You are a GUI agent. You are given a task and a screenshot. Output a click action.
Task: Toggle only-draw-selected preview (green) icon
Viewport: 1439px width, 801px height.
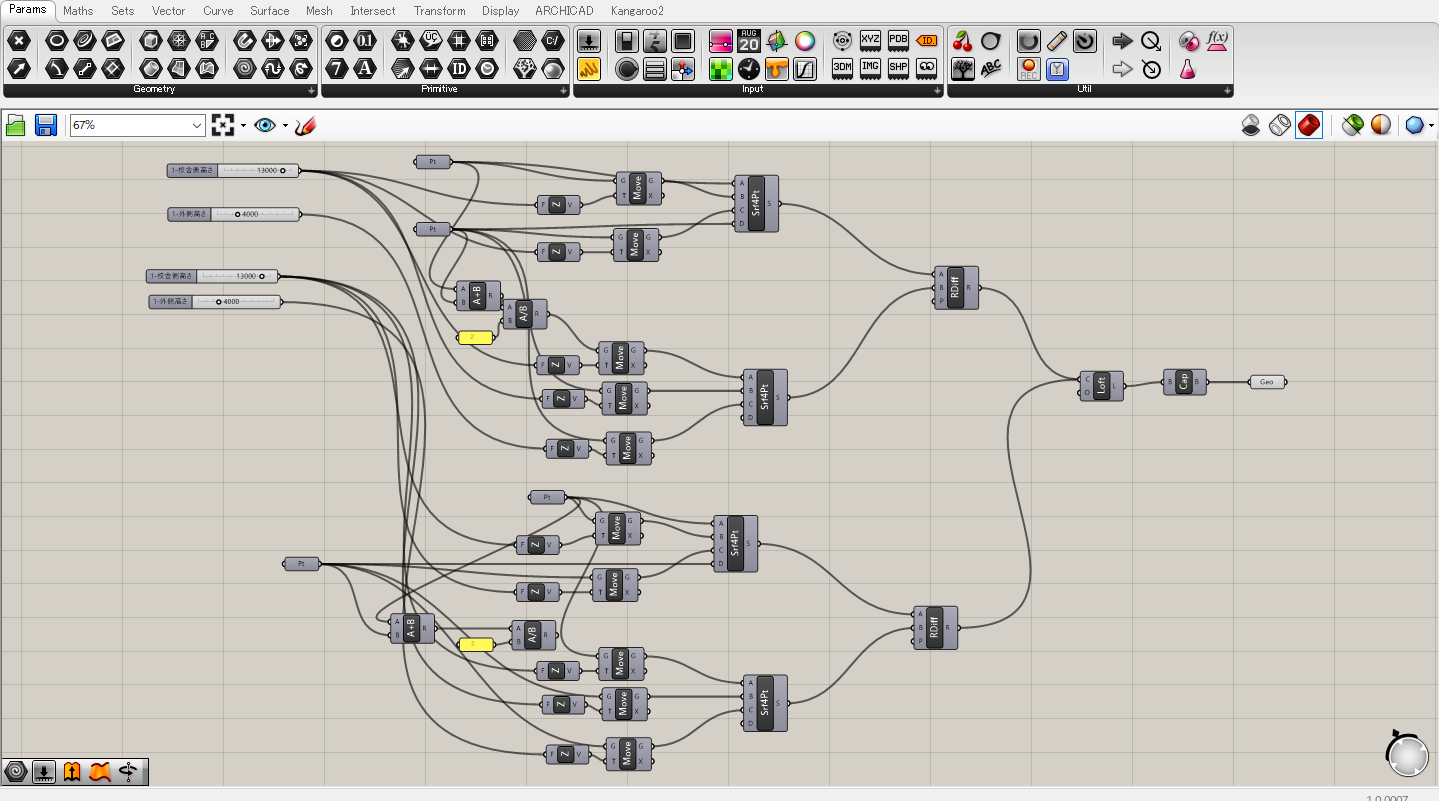click(1352, 125)
